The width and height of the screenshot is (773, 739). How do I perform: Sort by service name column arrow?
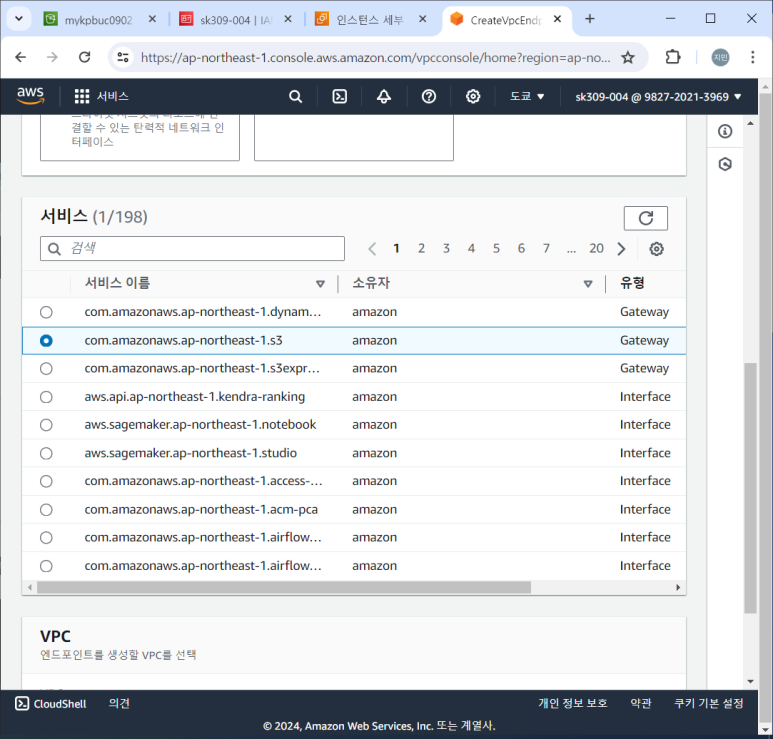coord(320,283)
